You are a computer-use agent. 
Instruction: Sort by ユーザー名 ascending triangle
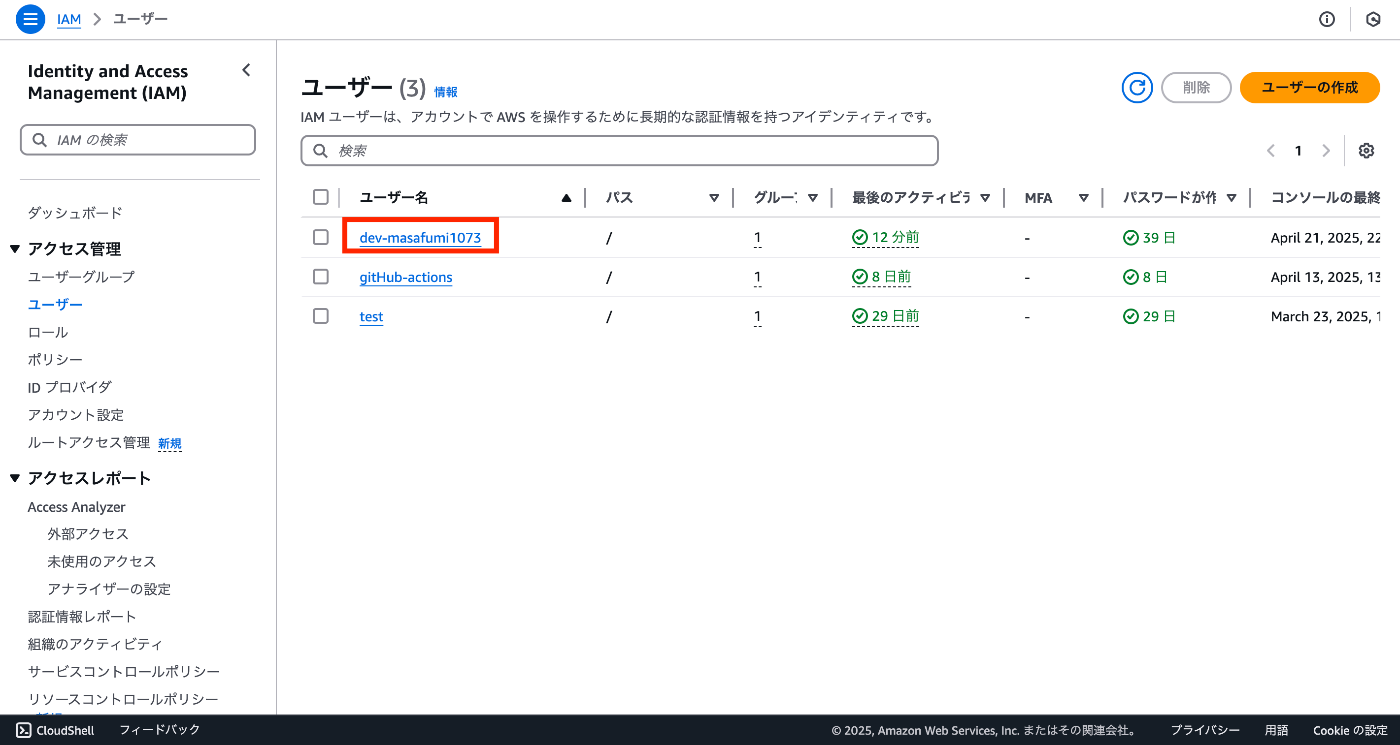(x=567, y=198)
